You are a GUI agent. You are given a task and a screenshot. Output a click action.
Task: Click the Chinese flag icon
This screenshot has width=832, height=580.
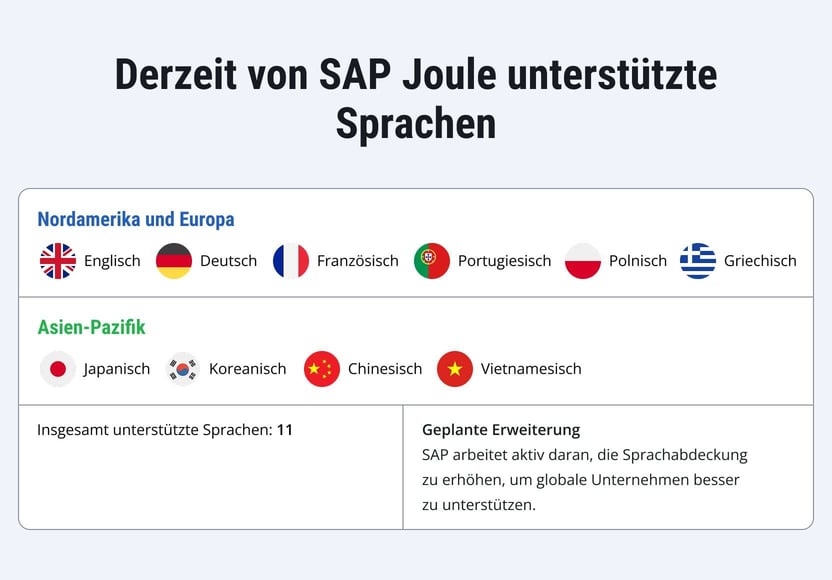(322, 369)
